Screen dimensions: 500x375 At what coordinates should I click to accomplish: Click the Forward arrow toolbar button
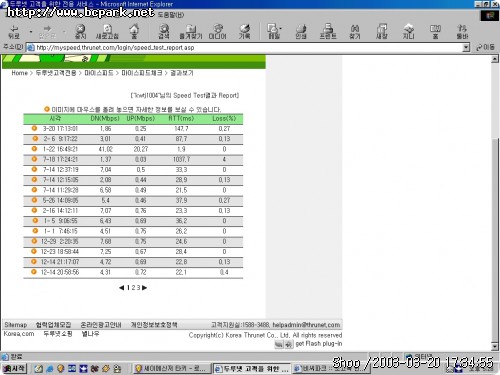click(47, 32)
